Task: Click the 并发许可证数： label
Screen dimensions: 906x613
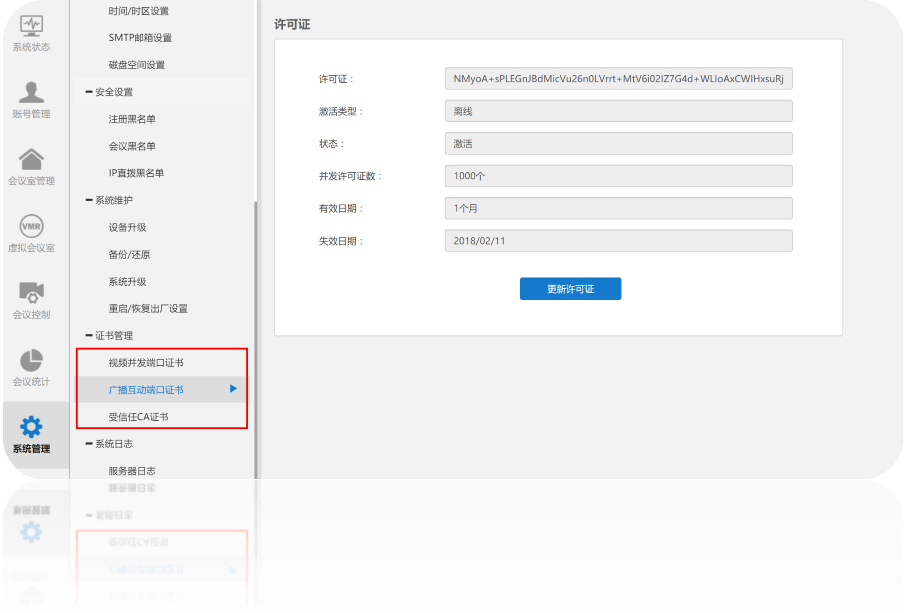Action: coord(350,176)
